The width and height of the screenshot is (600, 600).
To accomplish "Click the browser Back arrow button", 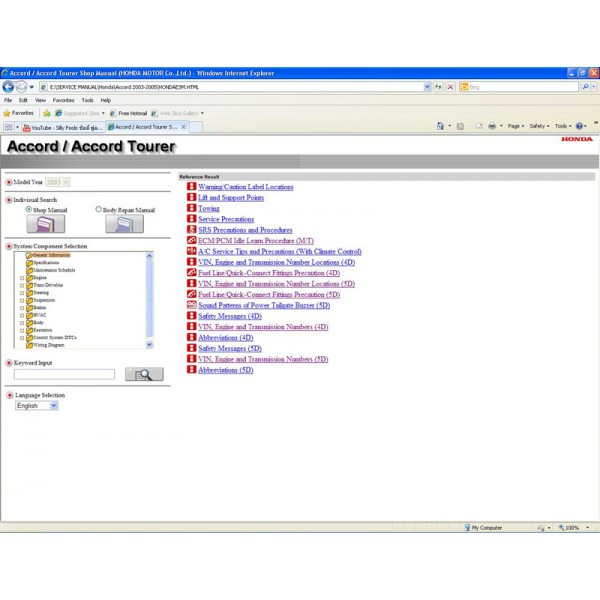I will click(8, 87).
